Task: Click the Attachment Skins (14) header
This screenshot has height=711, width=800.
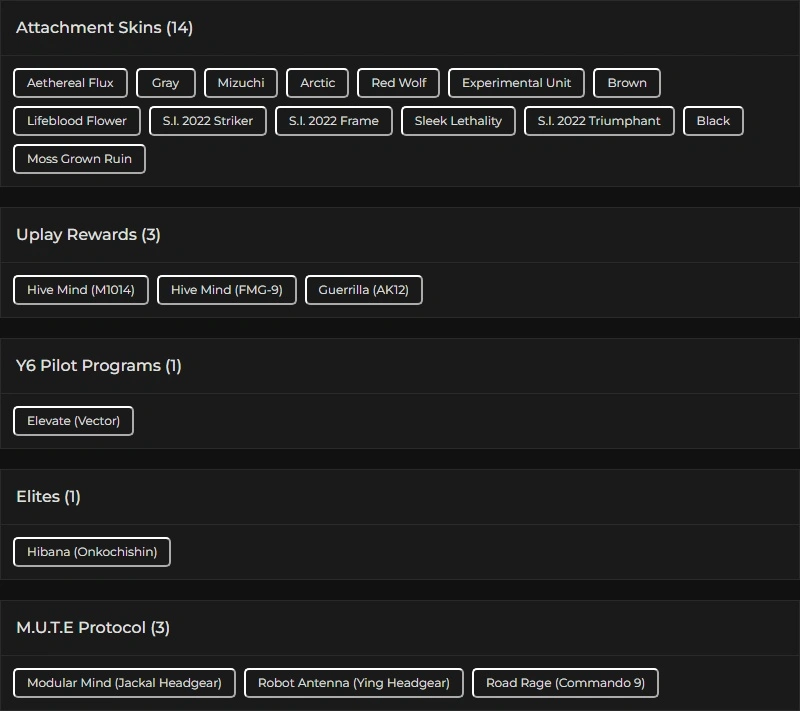Action: tap(104, 28)
